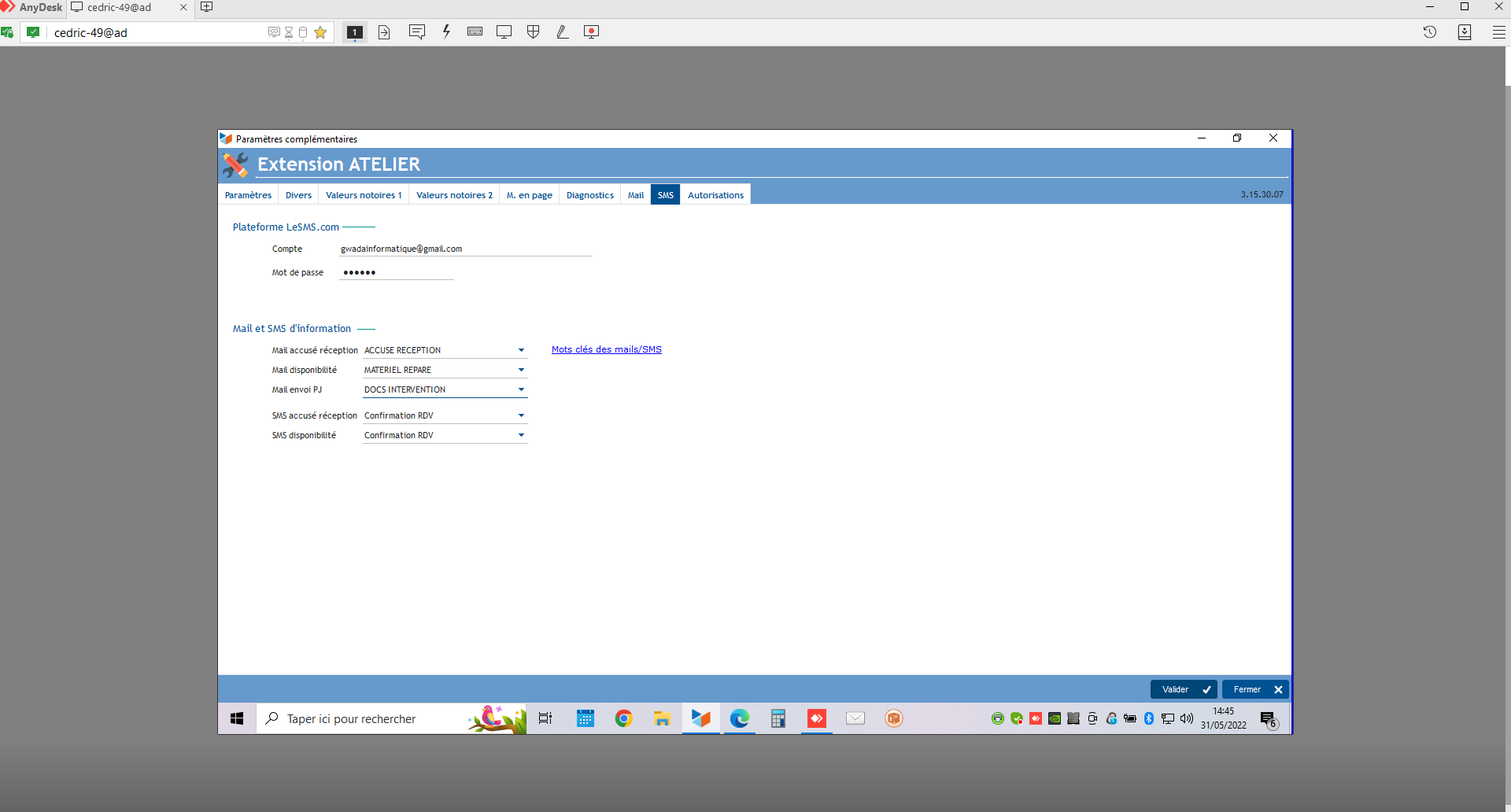Open the display settings monitor icon
Screen dimensions: 1511x812
(504, 32)
